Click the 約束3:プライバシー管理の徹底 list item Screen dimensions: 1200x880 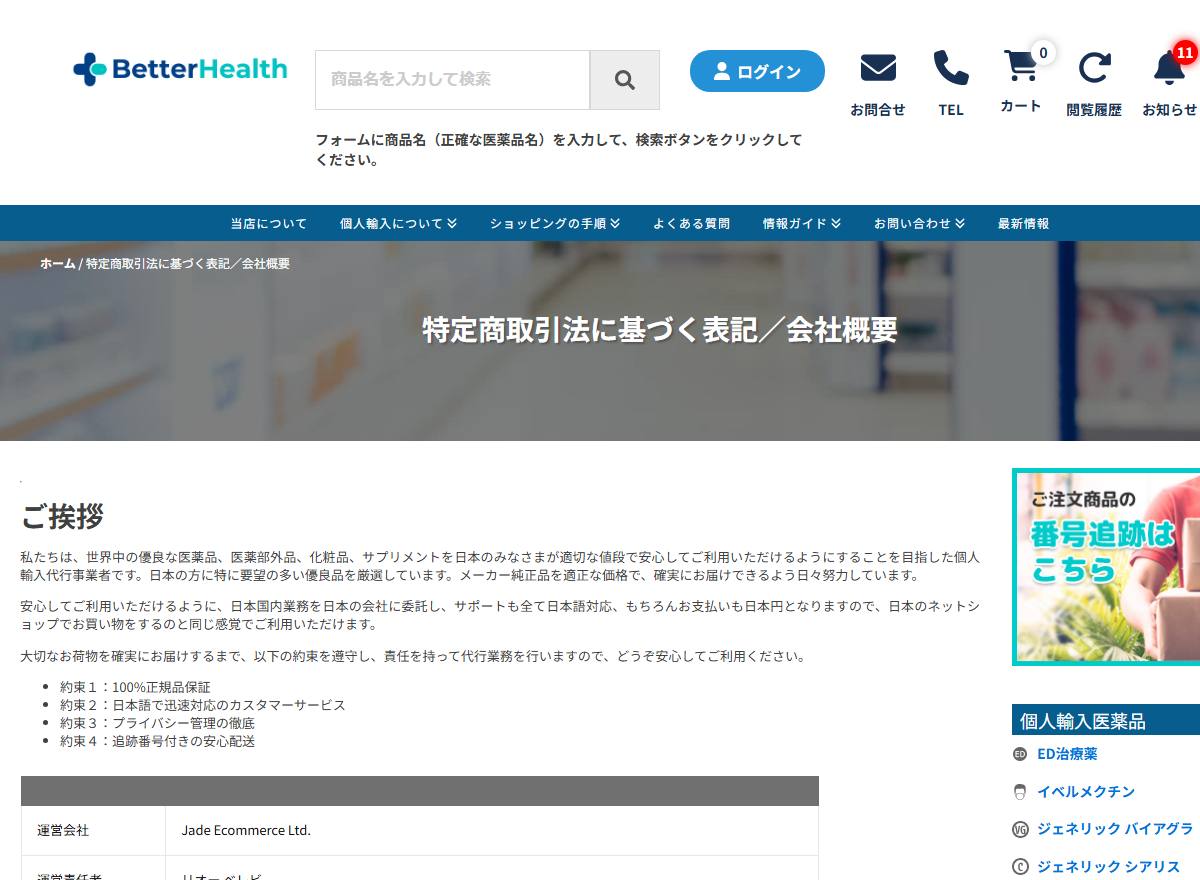pyautogui.click(x=157, y=723)
